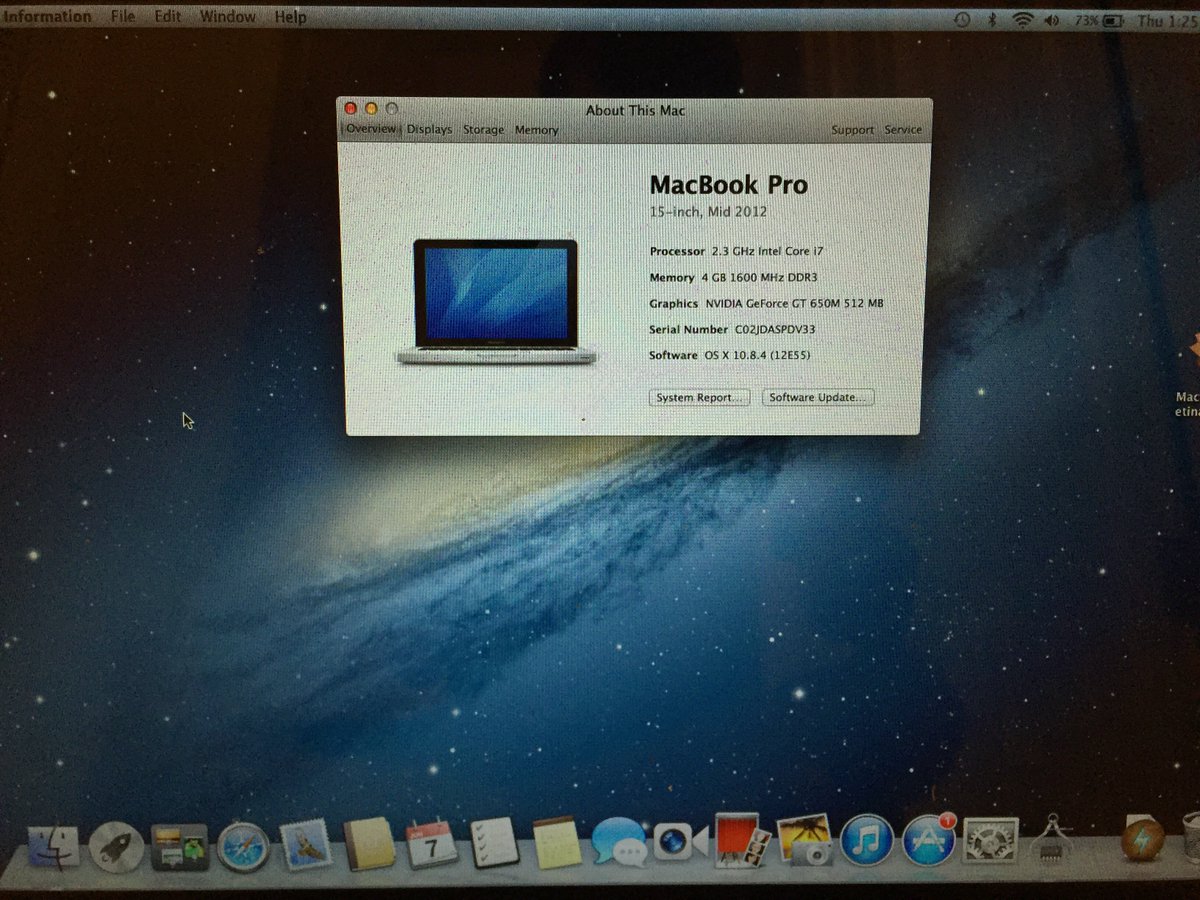The width and height of the screenshot is (1200, 900).
Task: Open the Service section
Action: [903, 130]
